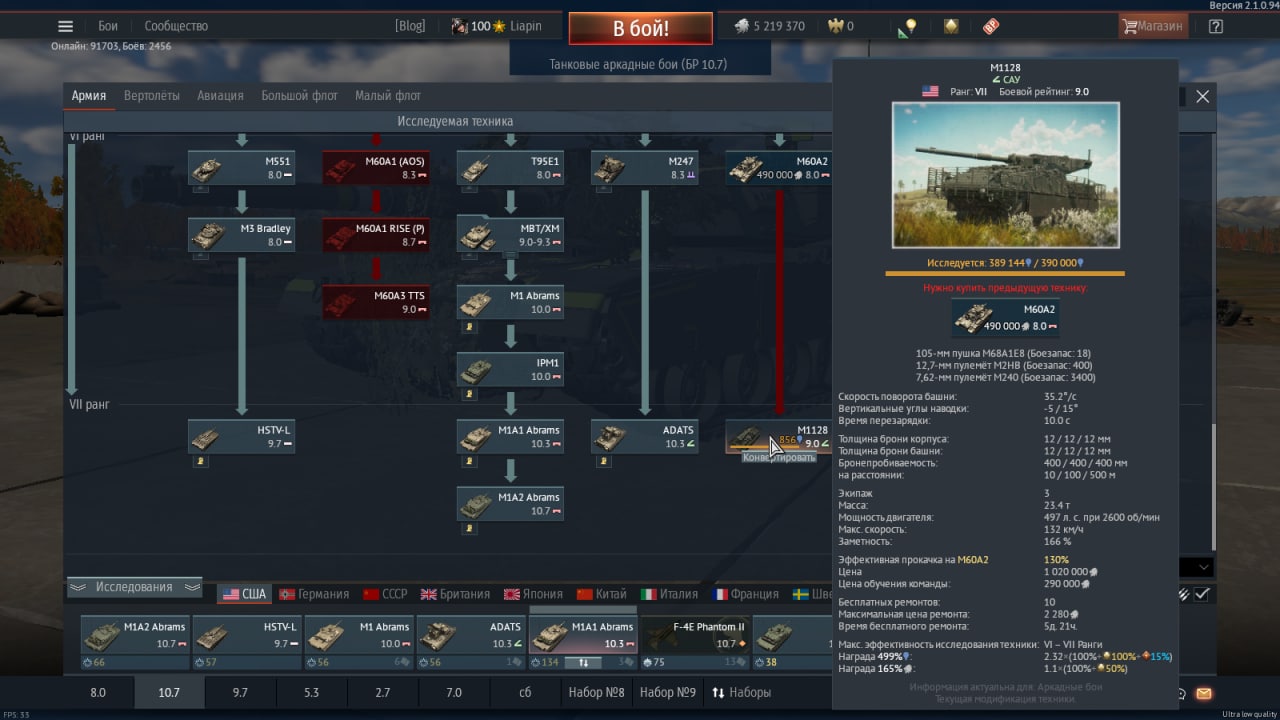Open the lightbulb research points icon

click(x=909, y=27)
